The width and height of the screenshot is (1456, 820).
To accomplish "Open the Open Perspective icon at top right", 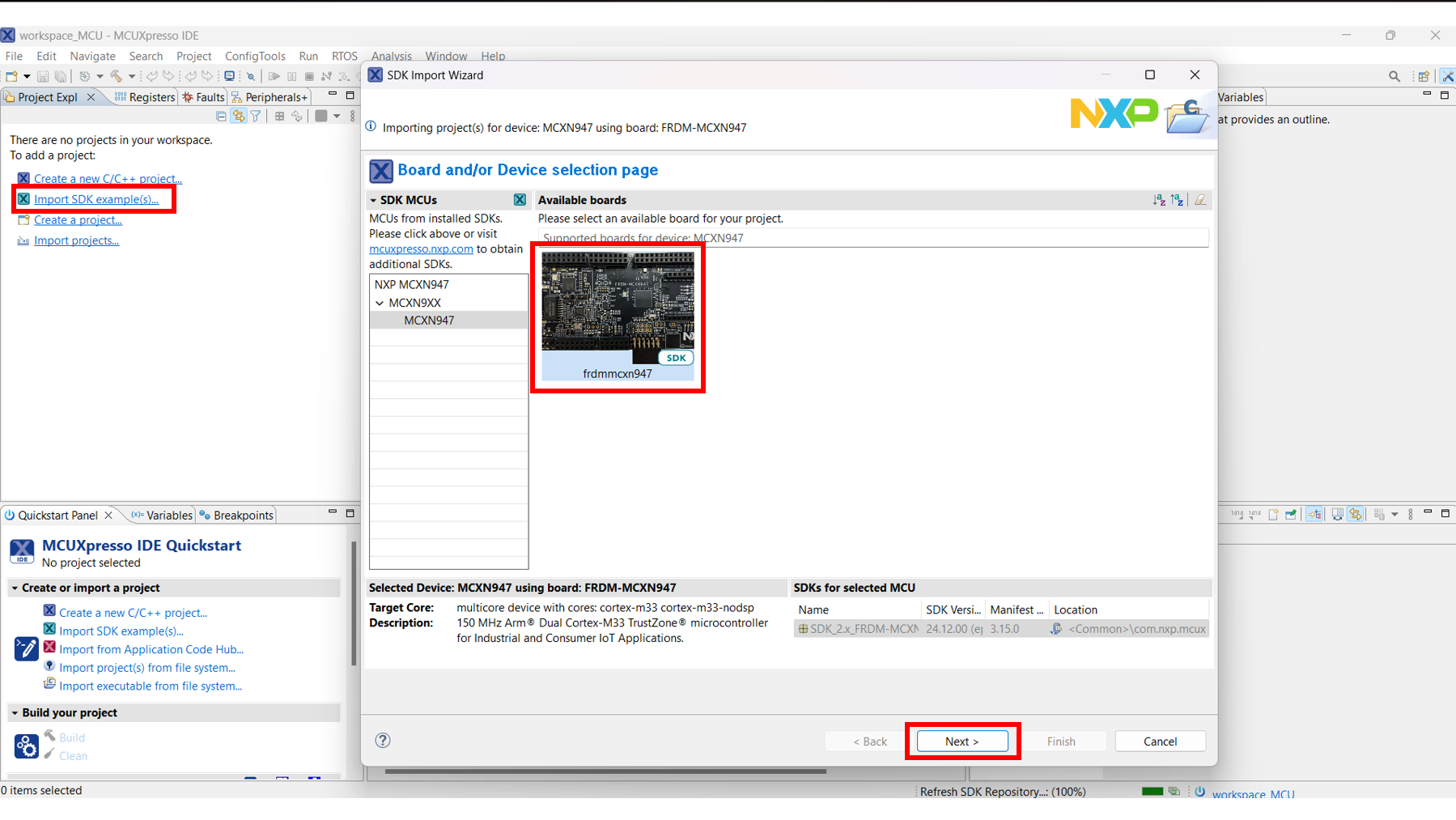I will tap(1423, 76).
